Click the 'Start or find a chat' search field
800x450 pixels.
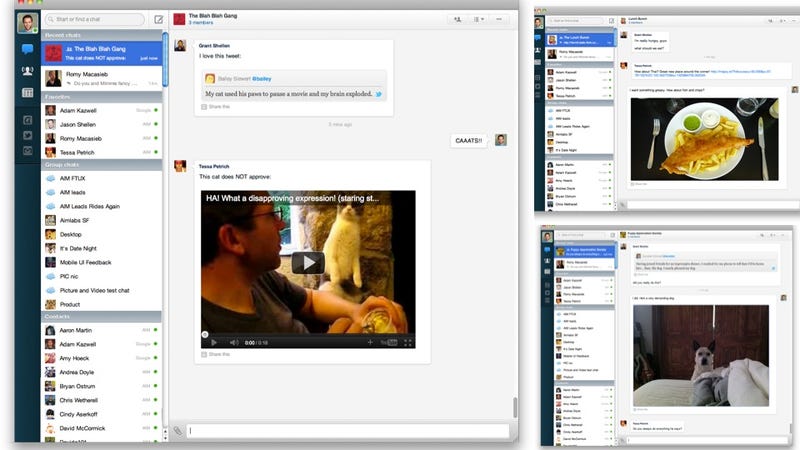[95, 19]
